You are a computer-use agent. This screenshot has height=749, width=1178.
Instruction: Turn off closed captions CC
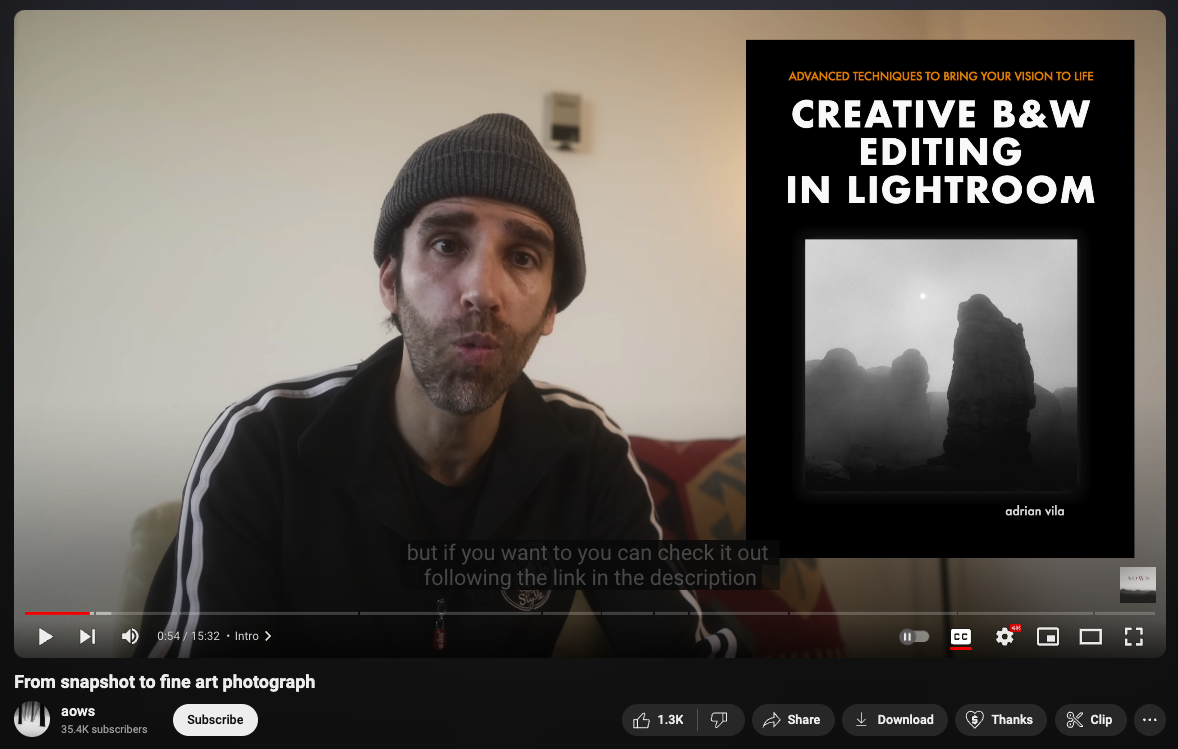pos(961,636)
